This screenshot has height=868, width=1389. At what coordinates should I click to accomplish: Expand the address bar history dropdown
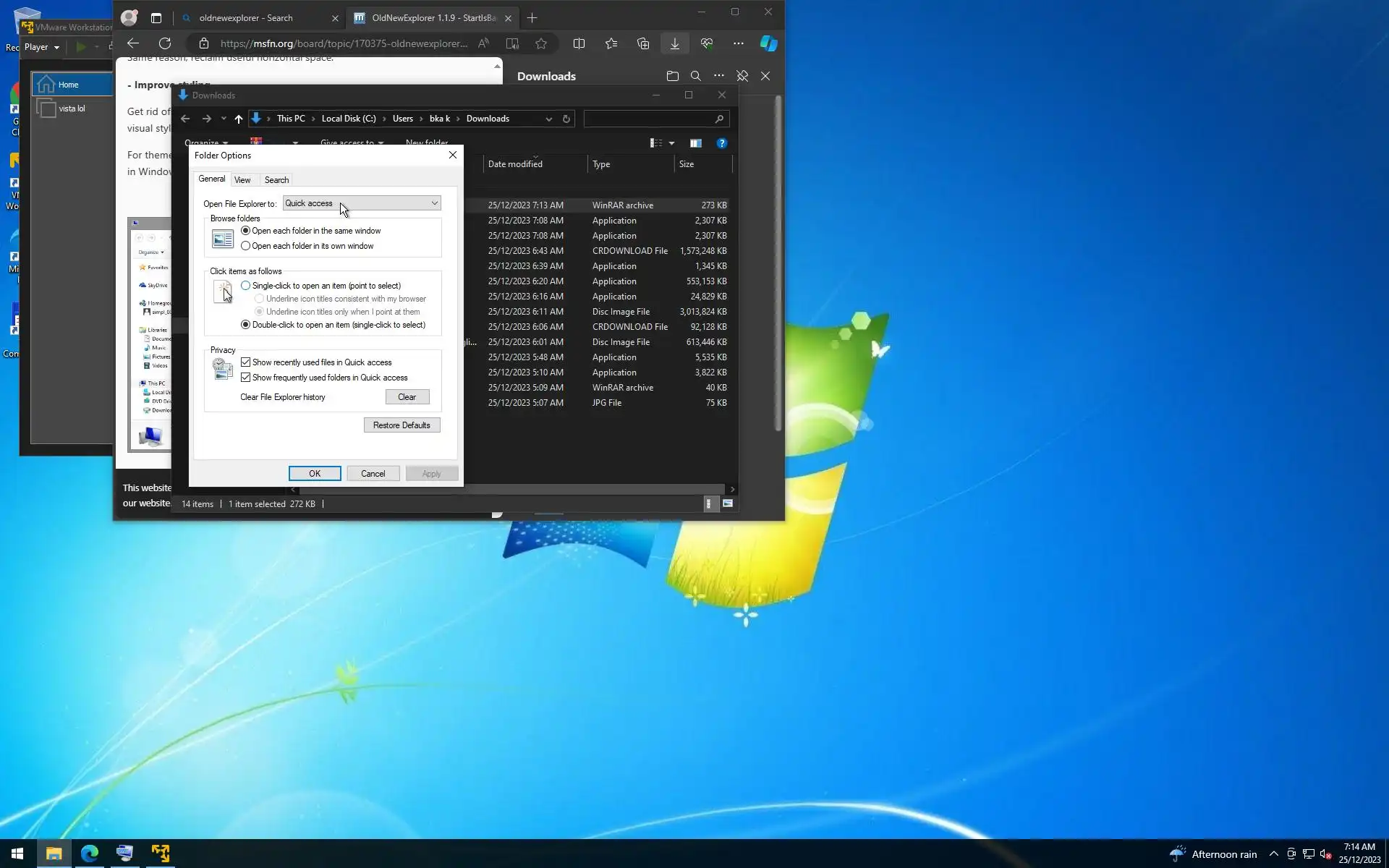[548, 119]
